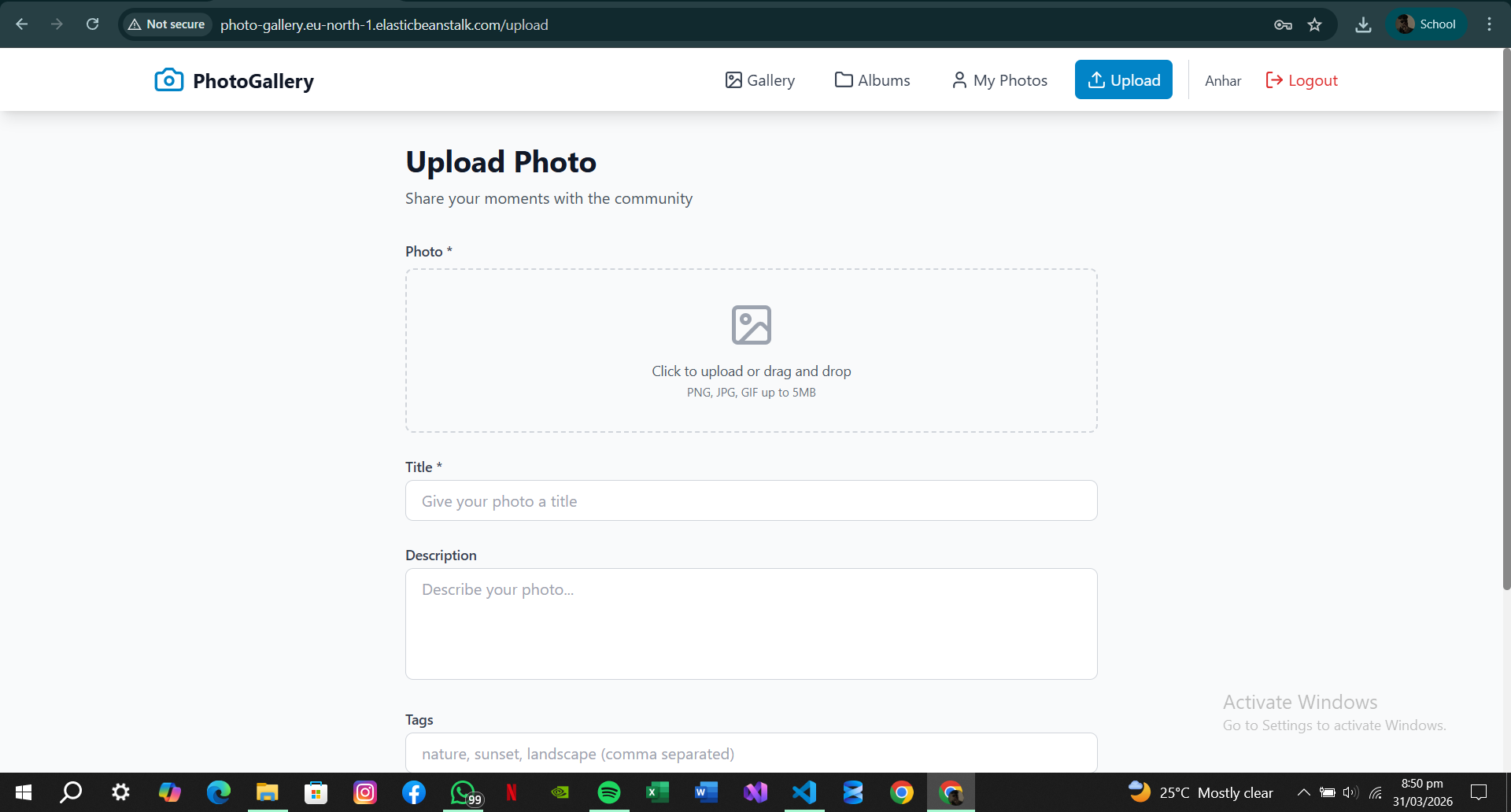Show hidden system tray icons
Viewport: 1511px width, 812px height.
[x=1303, y=792]
